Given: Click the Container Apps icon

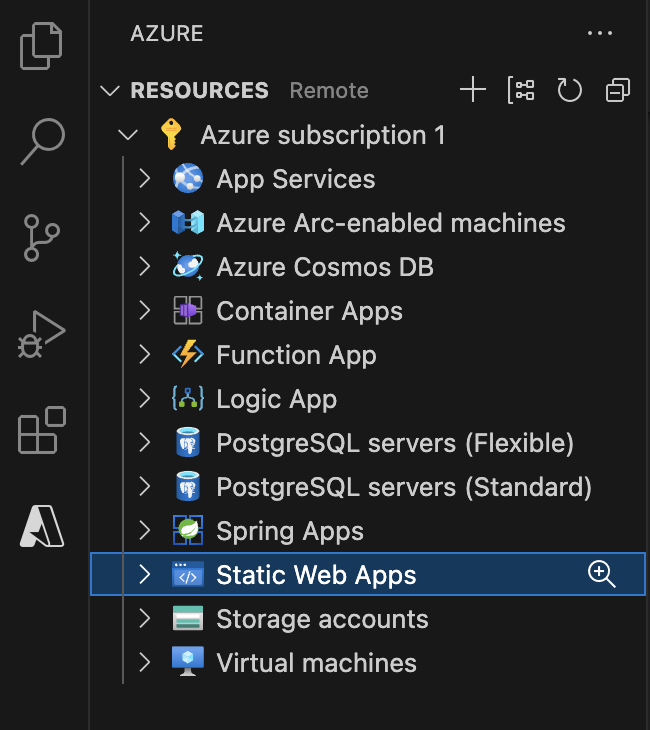Looking at the screenshot, I should 188,310.
